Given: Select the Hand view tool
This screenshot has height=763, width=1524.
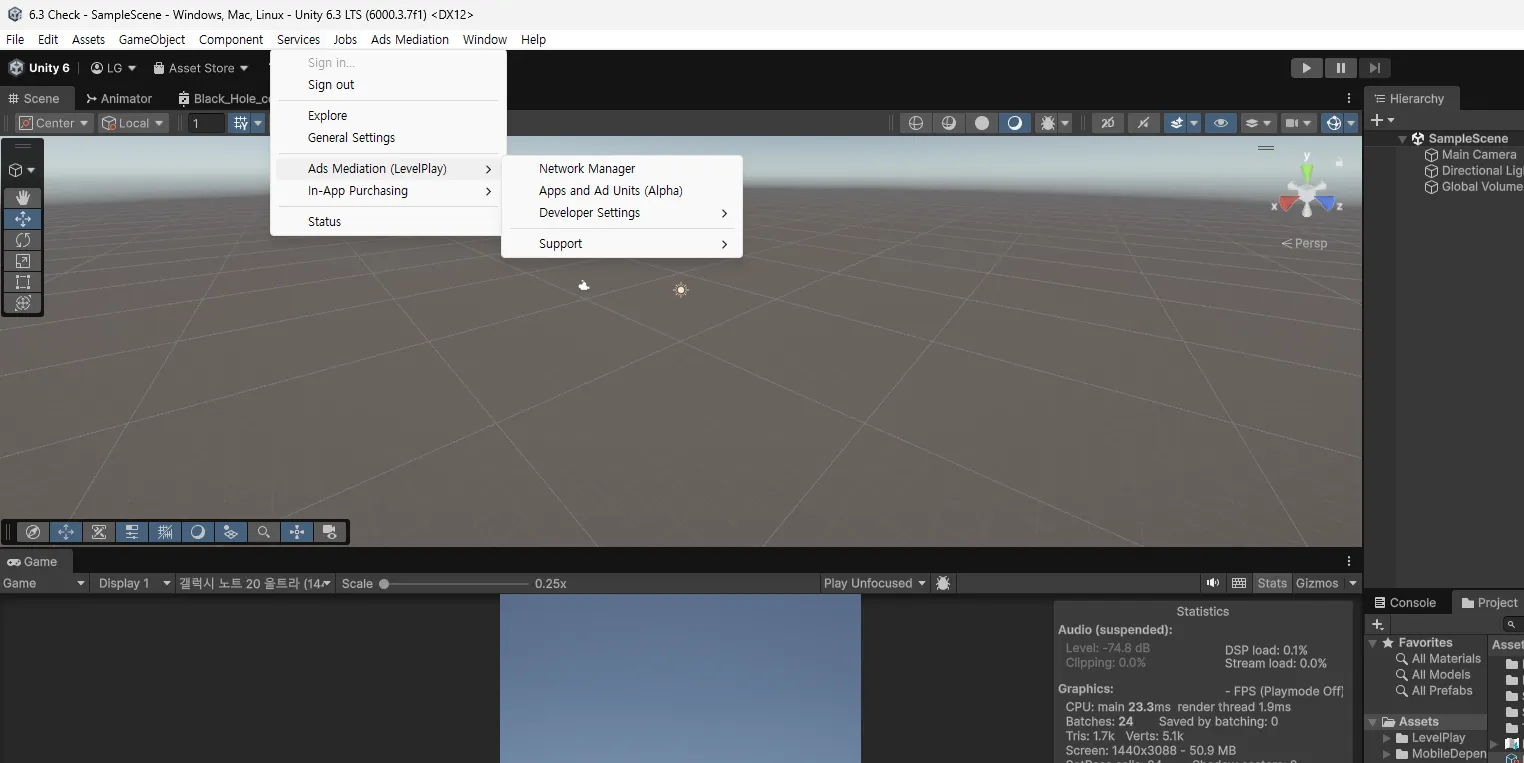Looking at the screenshot, I should point(23,198).
